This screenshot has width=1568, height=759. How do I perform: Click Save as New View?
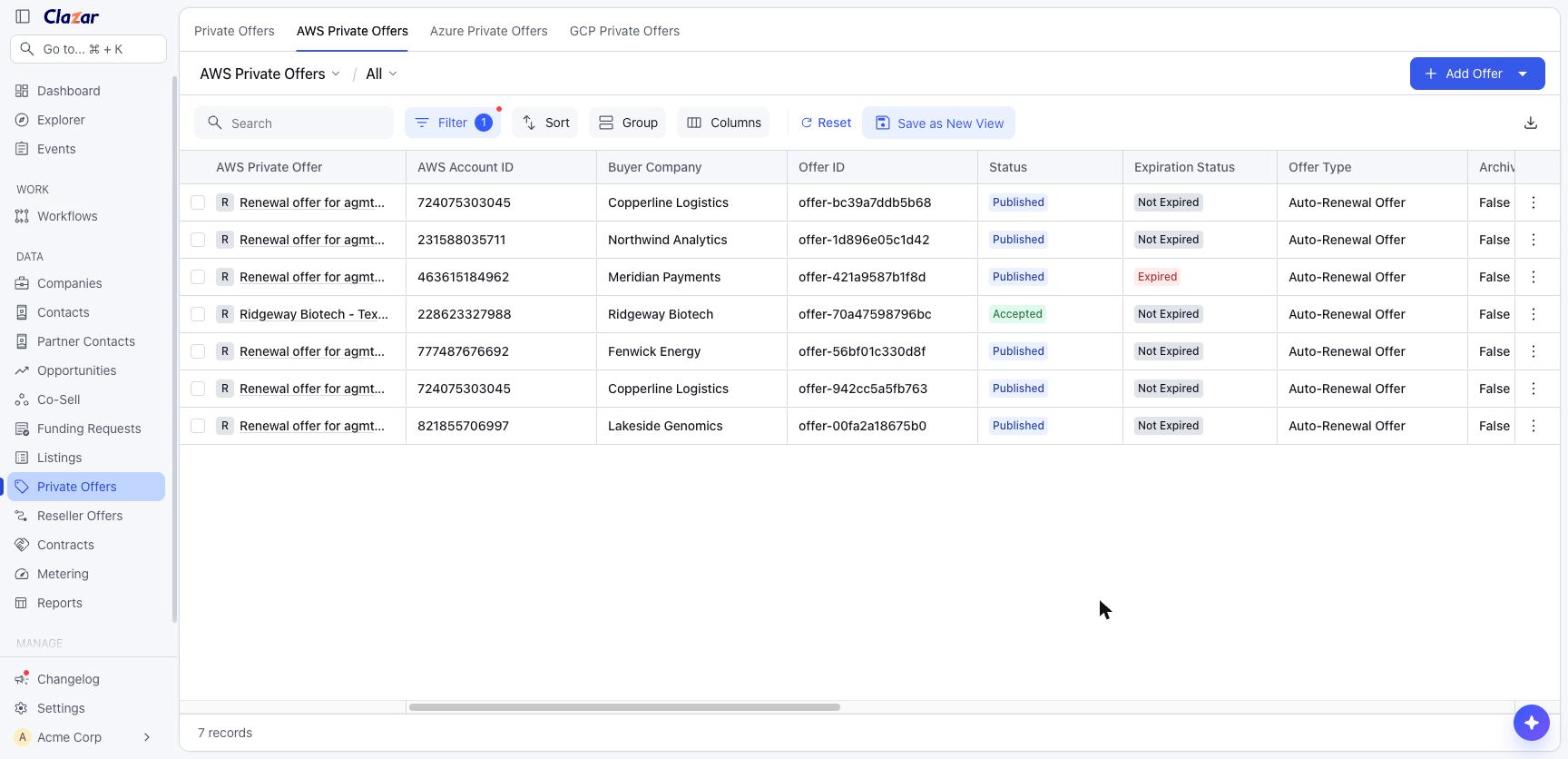click(x=939, y=123)
